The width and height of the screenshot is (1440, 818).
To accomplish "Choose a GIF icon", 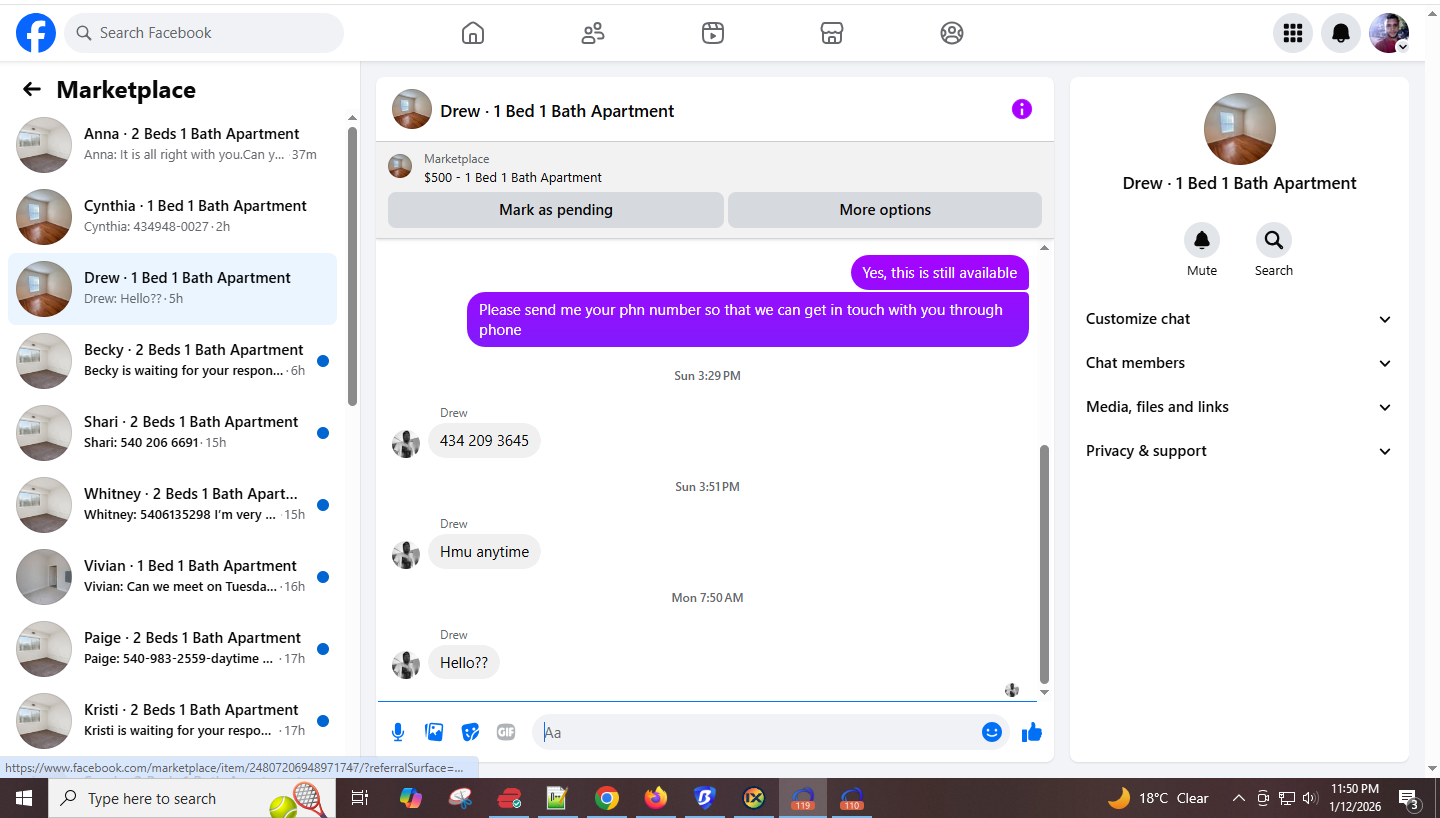I will click(x=506, y=732).
